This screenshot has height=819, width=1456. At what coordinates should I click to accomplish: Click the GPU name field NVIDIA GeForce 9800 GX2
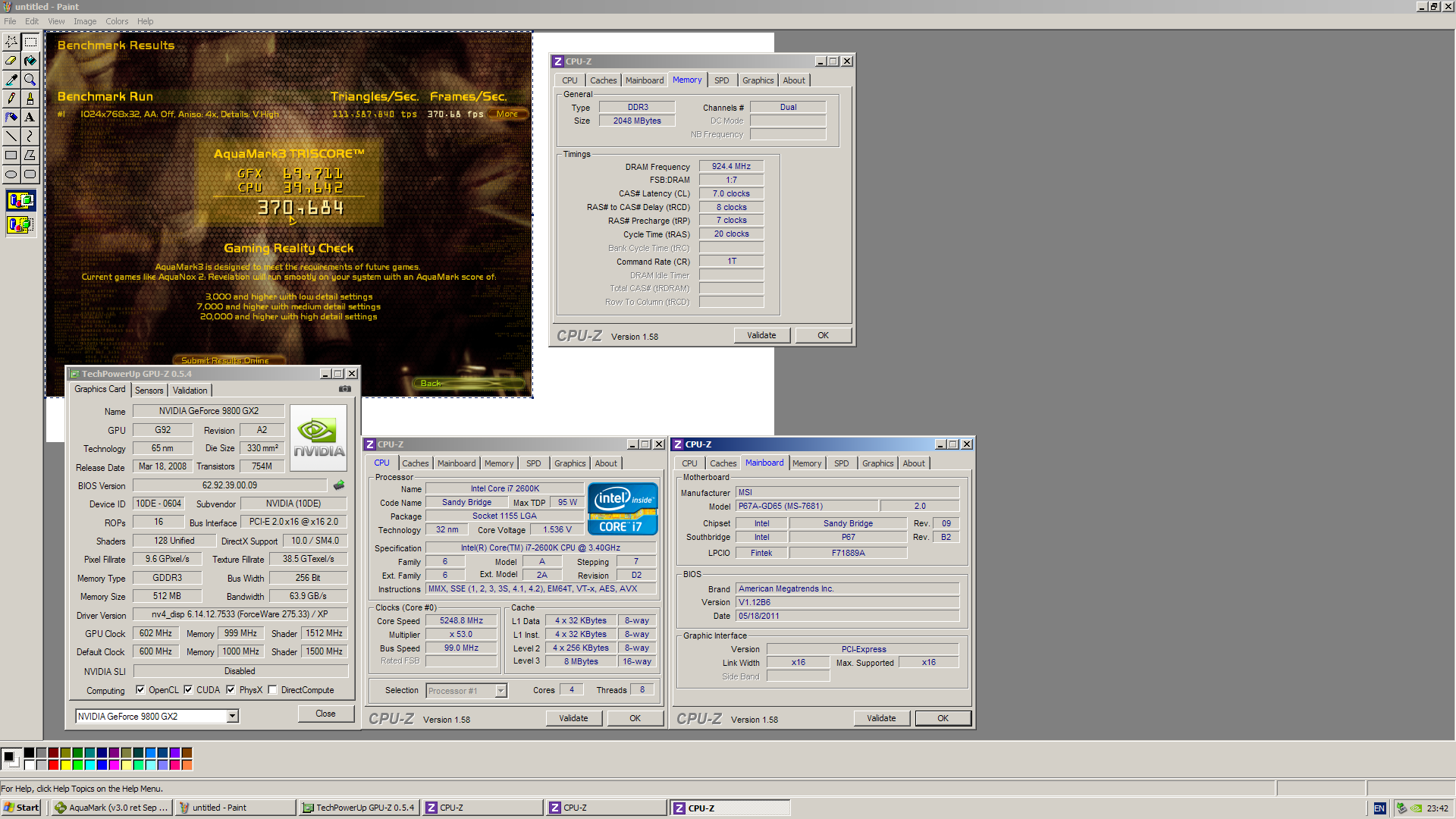click(209, 411)
